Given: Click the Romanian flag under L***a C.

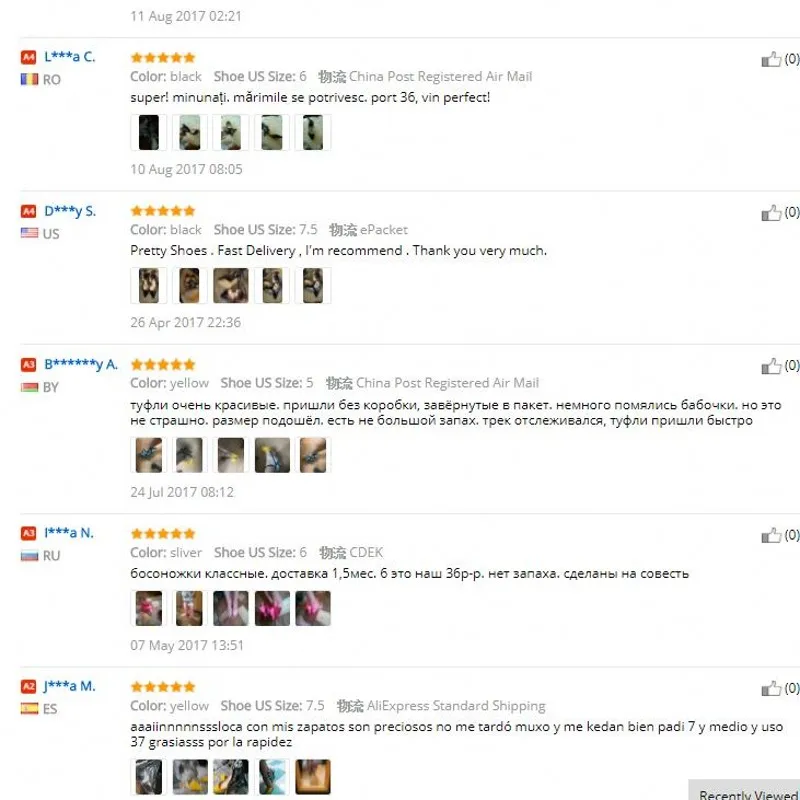Looking at the screenshot, I should (30, 80).
